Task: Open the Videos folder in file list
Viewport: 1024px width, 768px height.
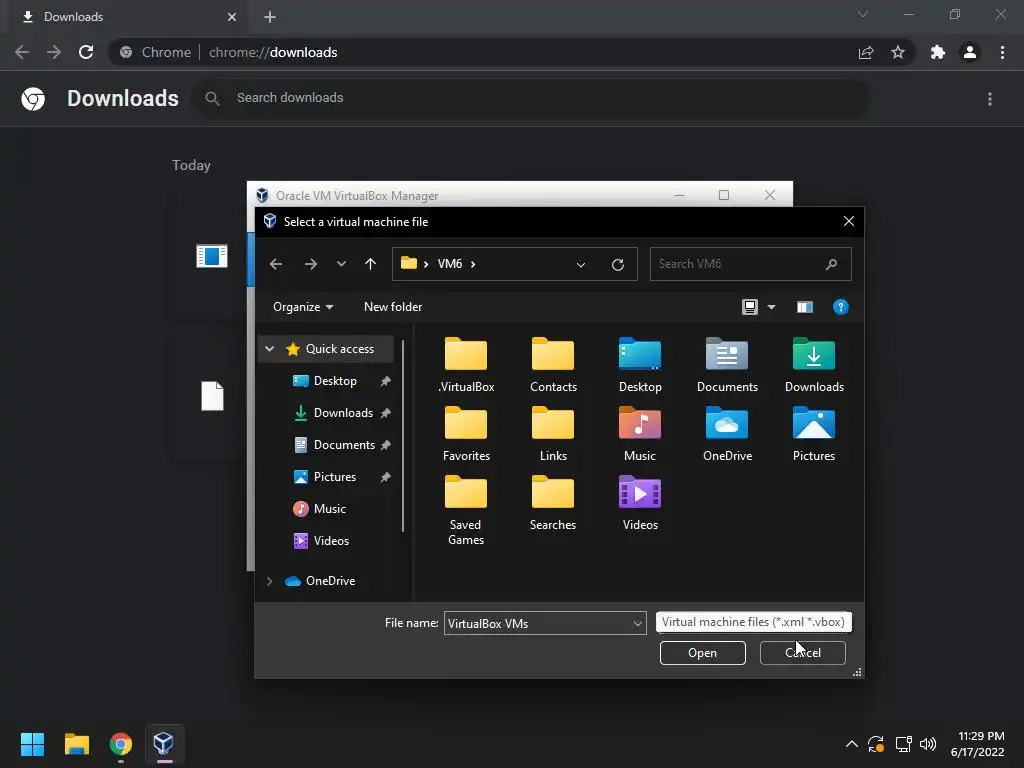Action: [x=640, y=504]
